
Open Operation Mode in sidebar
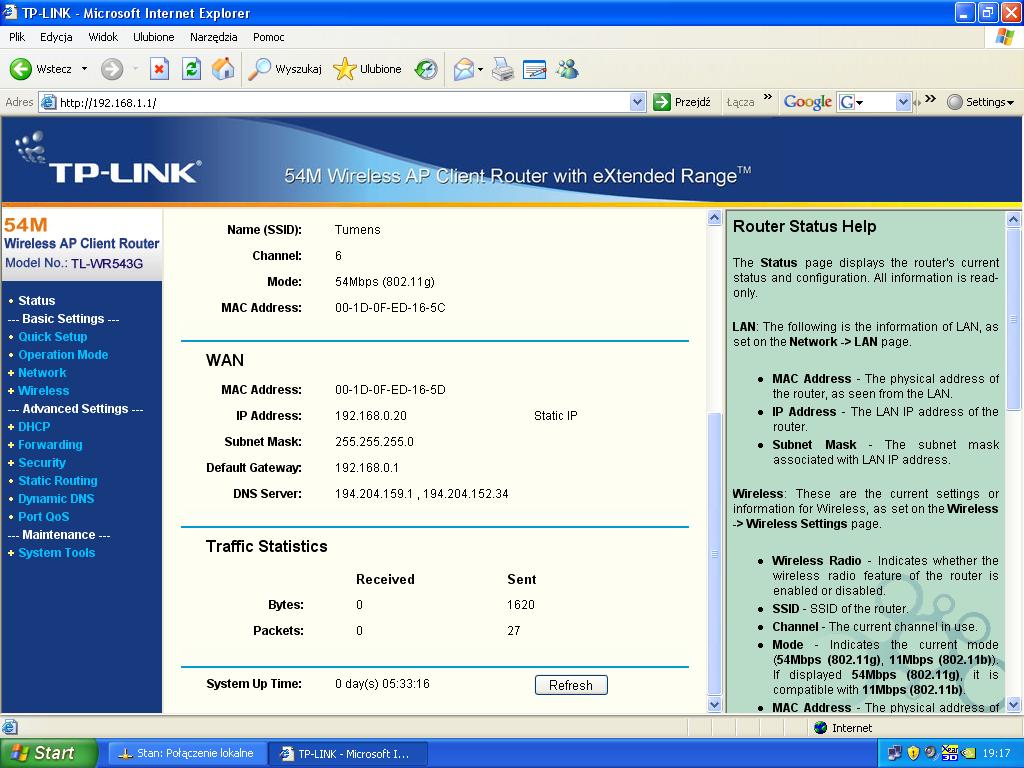point(63,355)
